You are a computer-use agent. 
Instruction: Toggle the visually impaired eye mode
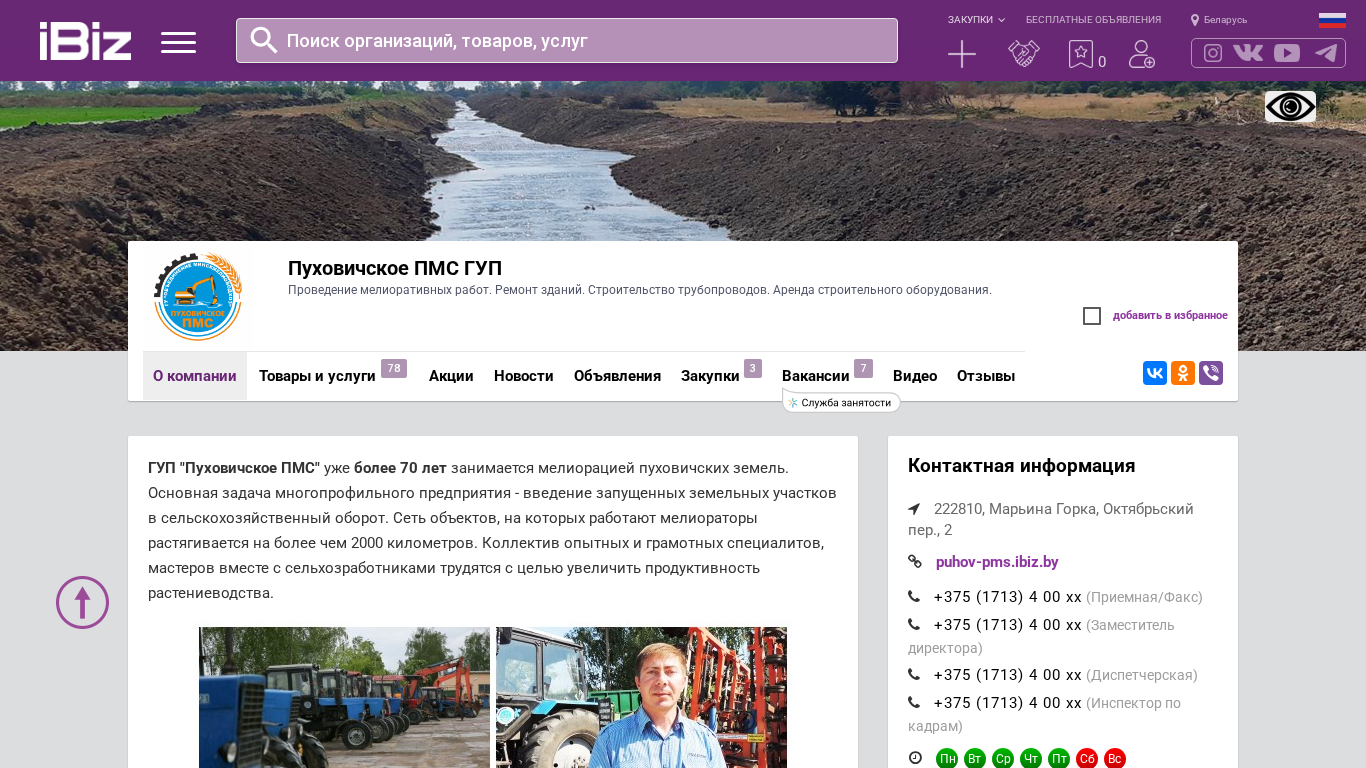pyautogui.click(x=1290, y=106)
